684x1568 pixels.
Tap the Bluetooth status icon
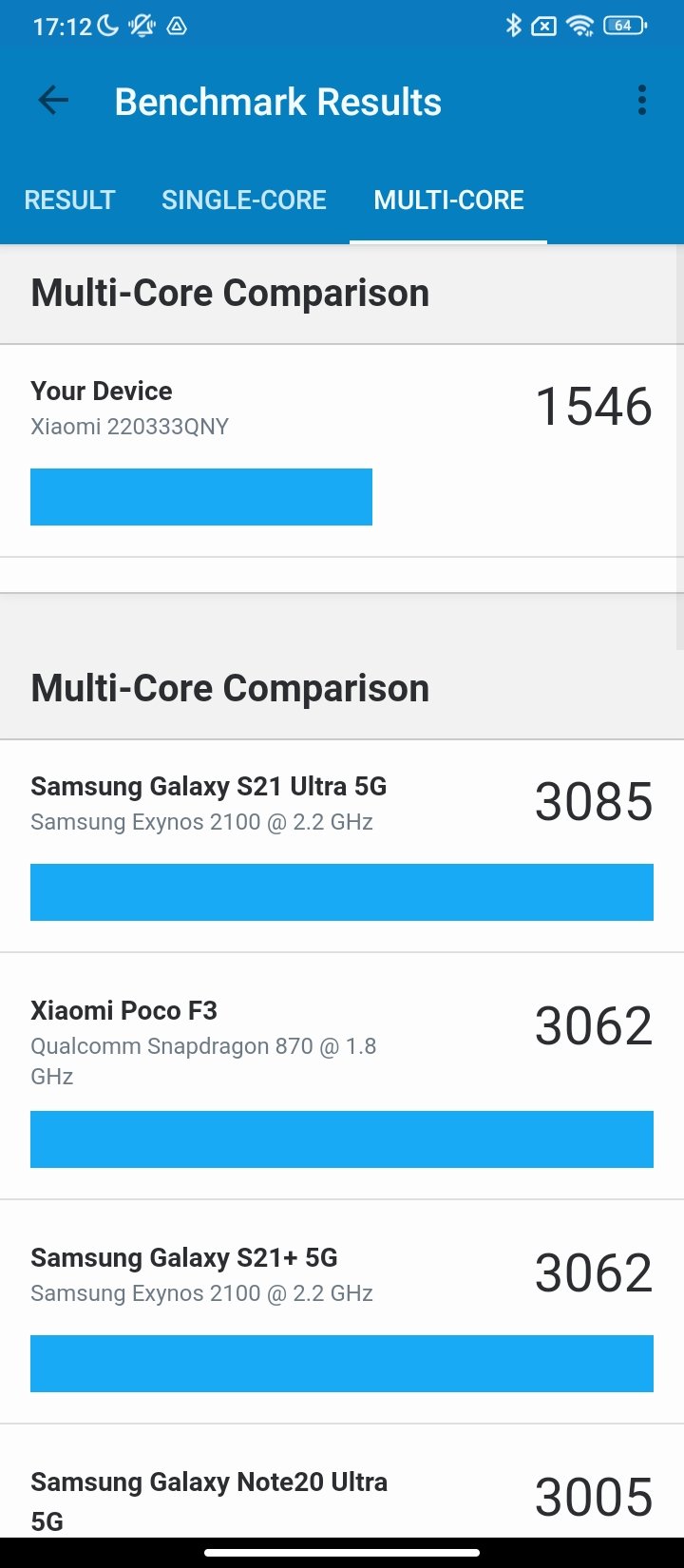click(x=513, y=26)
